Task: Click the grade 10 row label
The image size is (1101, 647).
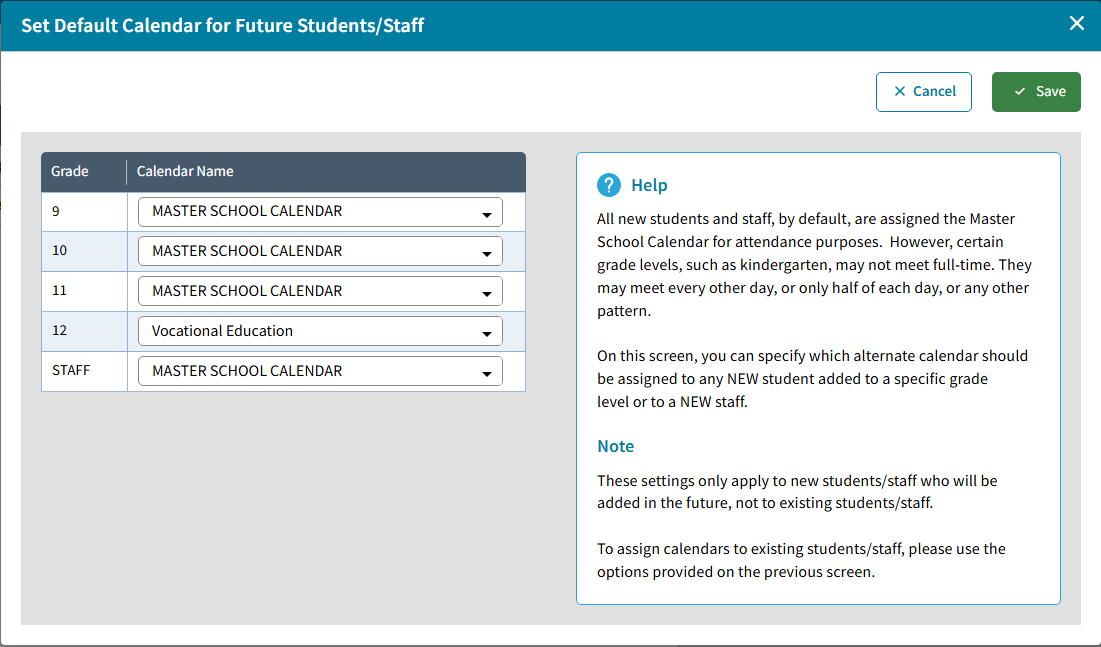Action: tap(60, 250)
